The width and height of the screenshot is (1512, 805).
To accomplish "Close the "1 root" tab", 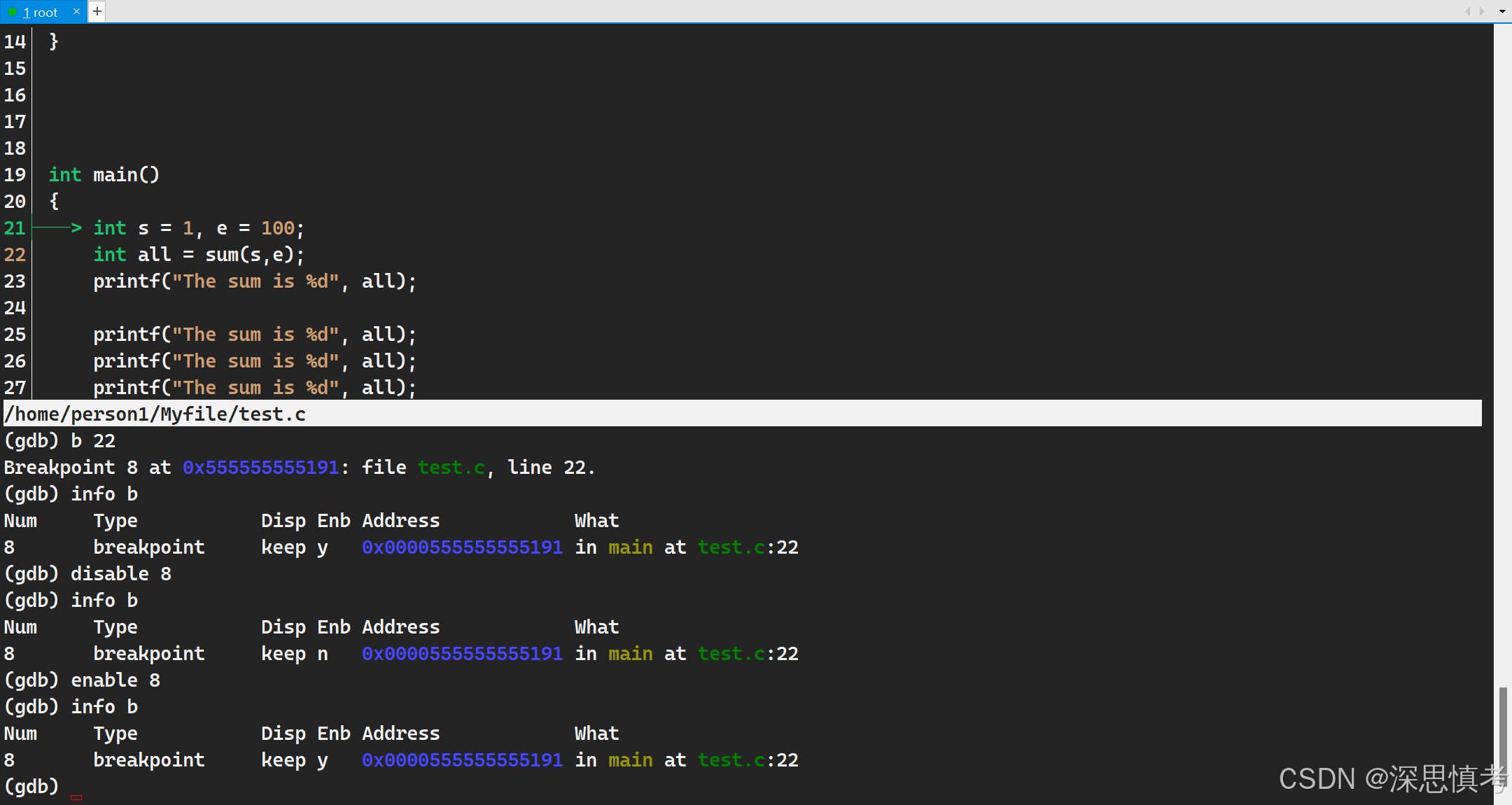I will coord(77,11).
